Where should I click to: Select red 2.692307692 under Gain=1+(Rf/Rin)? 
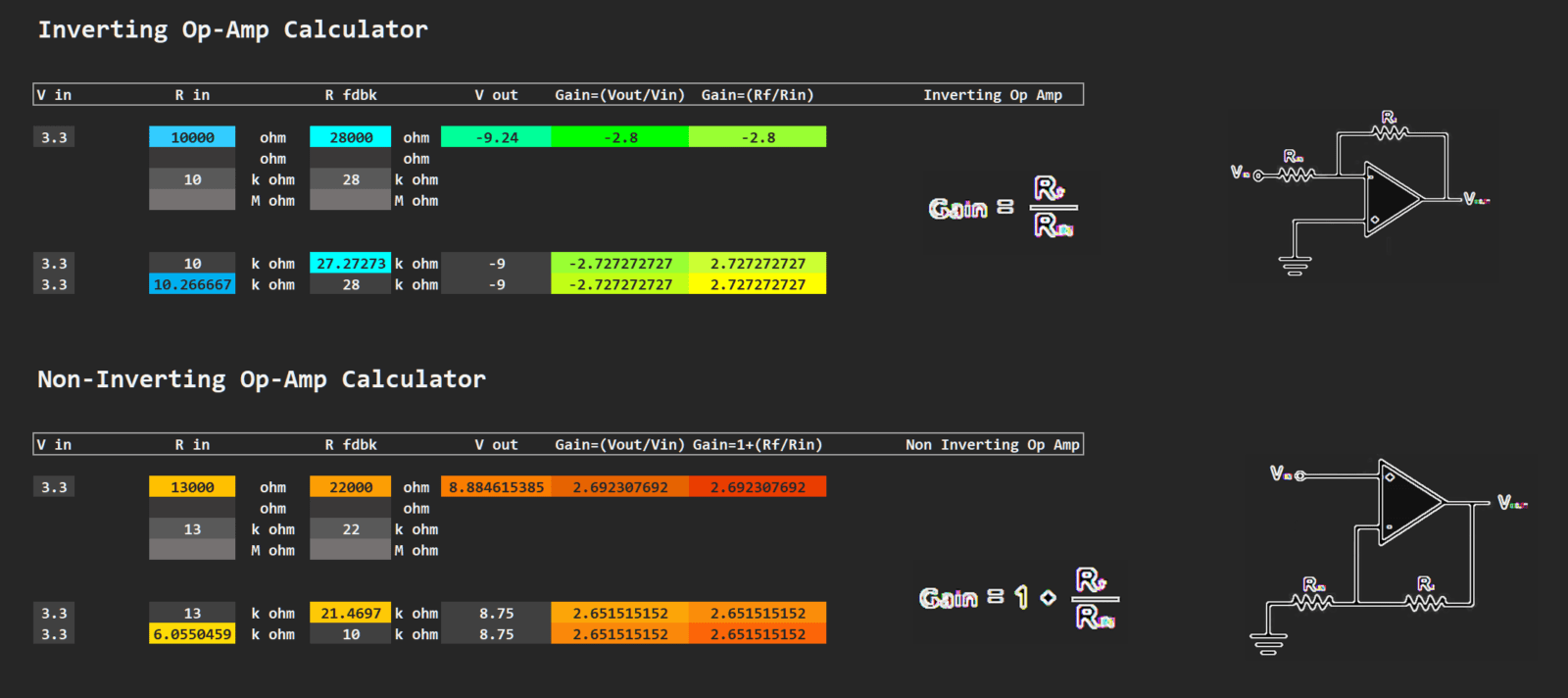(x=758, y=487)
